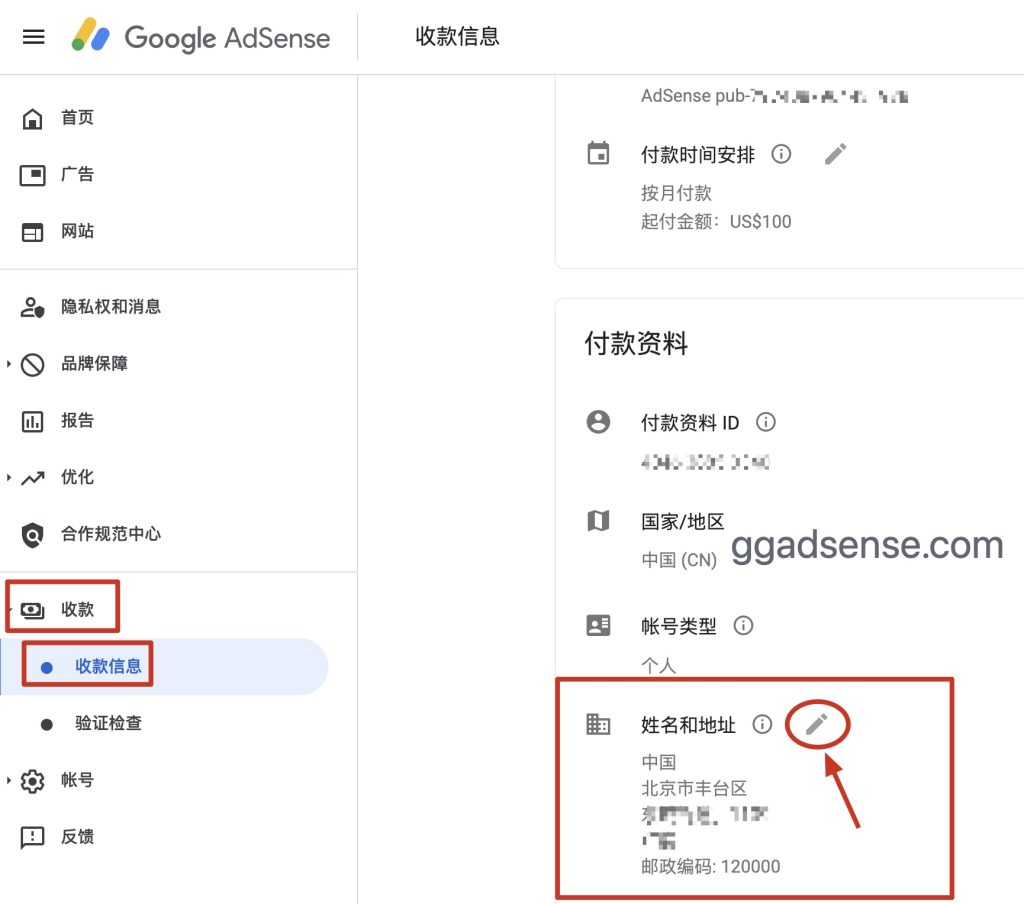Open the 报告 reports chart icon

(32, 421)
